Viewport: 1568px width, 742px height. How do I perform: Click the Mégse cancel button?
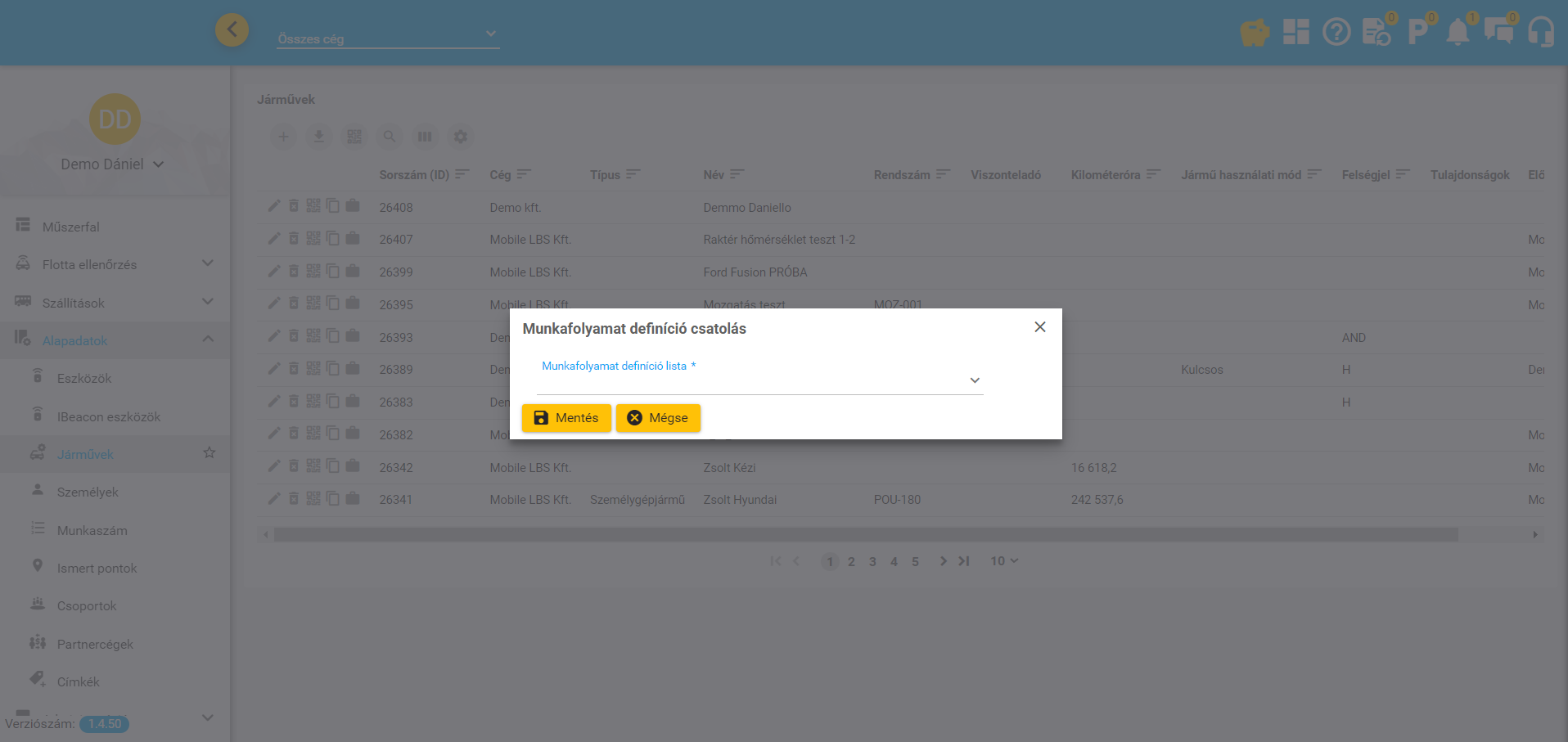(x=658, y=418)
